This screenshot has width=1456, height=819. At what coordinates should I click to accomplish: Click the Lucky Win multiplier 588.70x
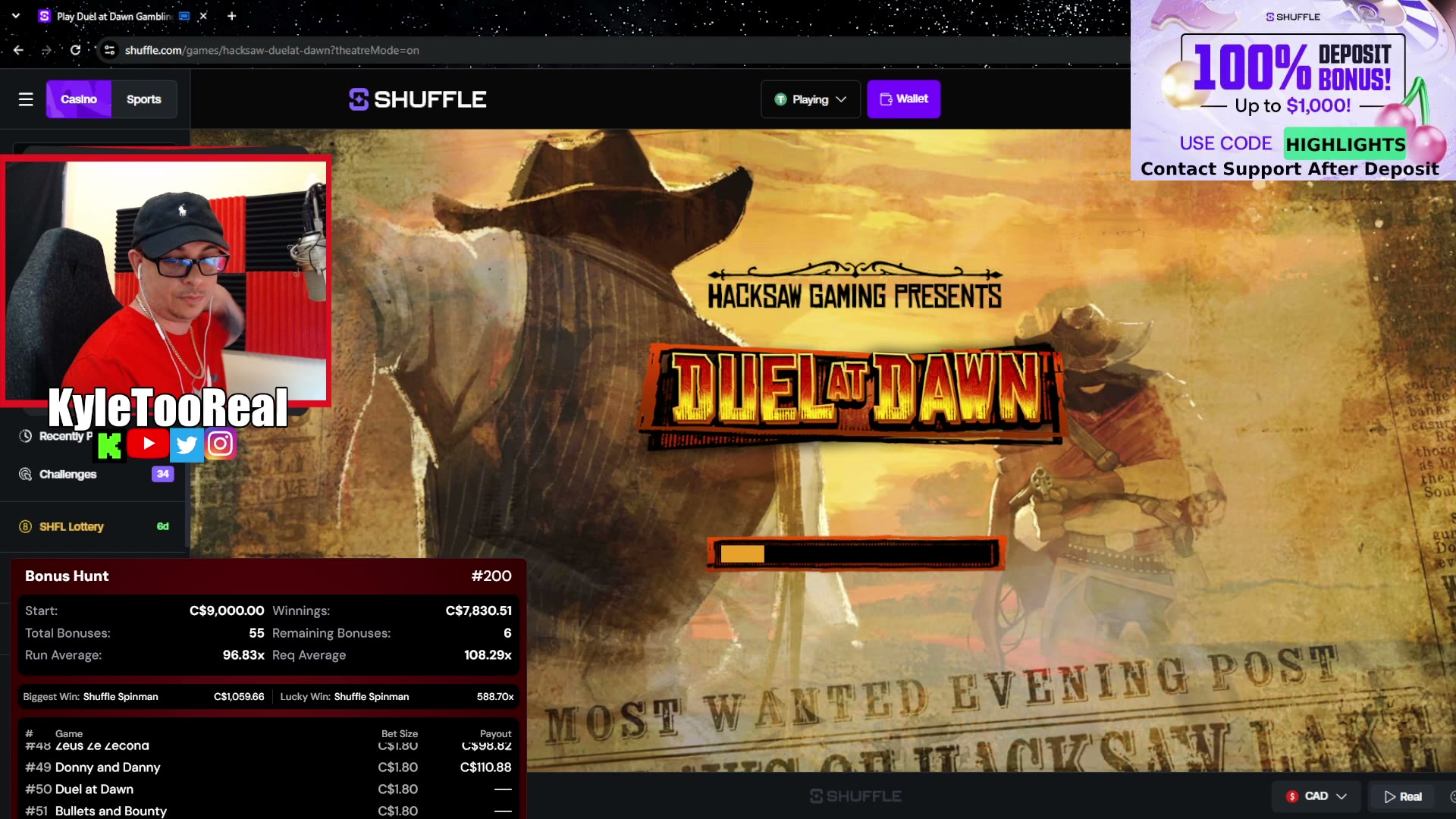495,696
